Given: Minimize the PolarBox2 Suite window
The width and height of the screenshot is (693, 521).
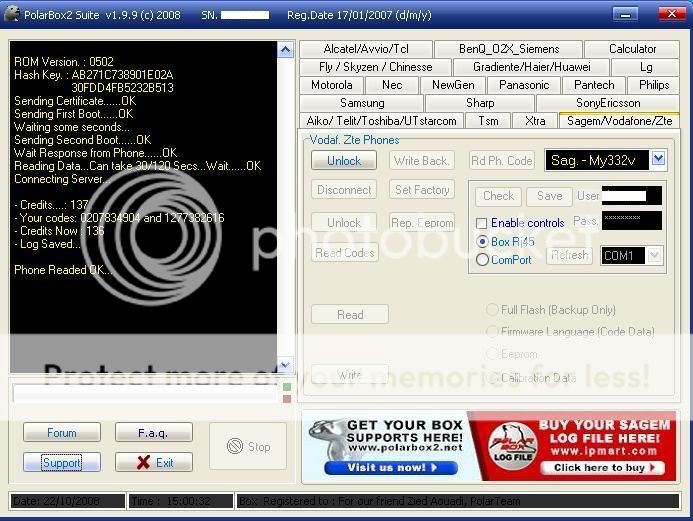Looking at the screenshot, I should click(x=625, y=14).
